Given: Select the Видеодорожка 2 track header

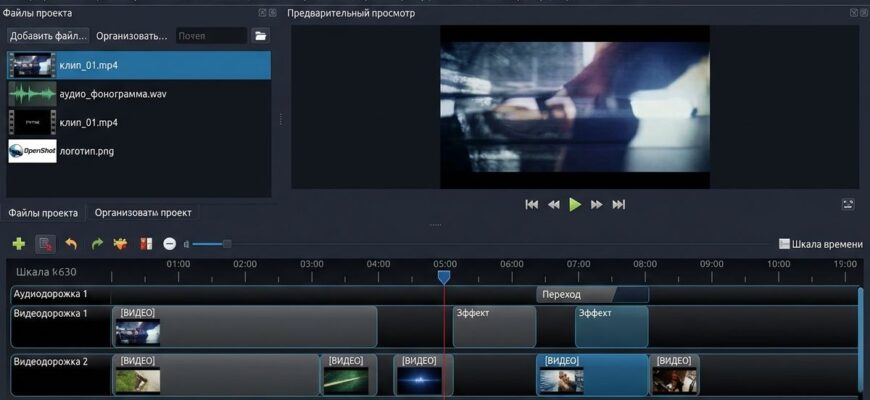Looking at the screenshot, I should (x=61, y=376).
